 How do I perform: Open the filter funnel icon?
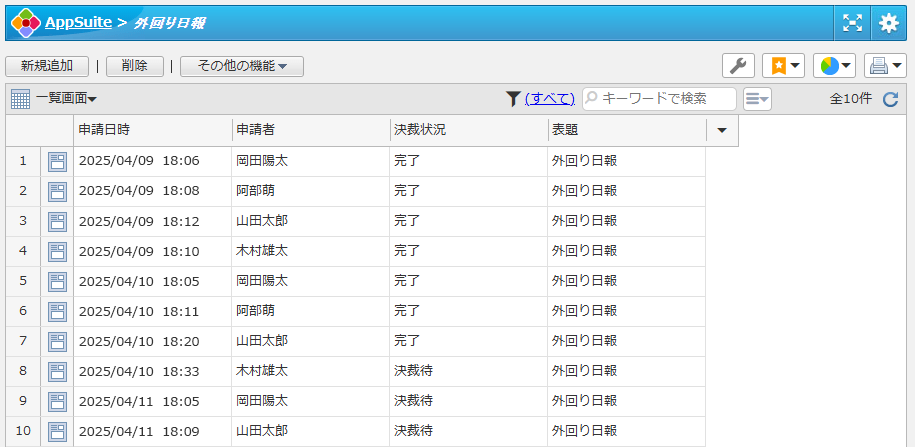[513, 98]
